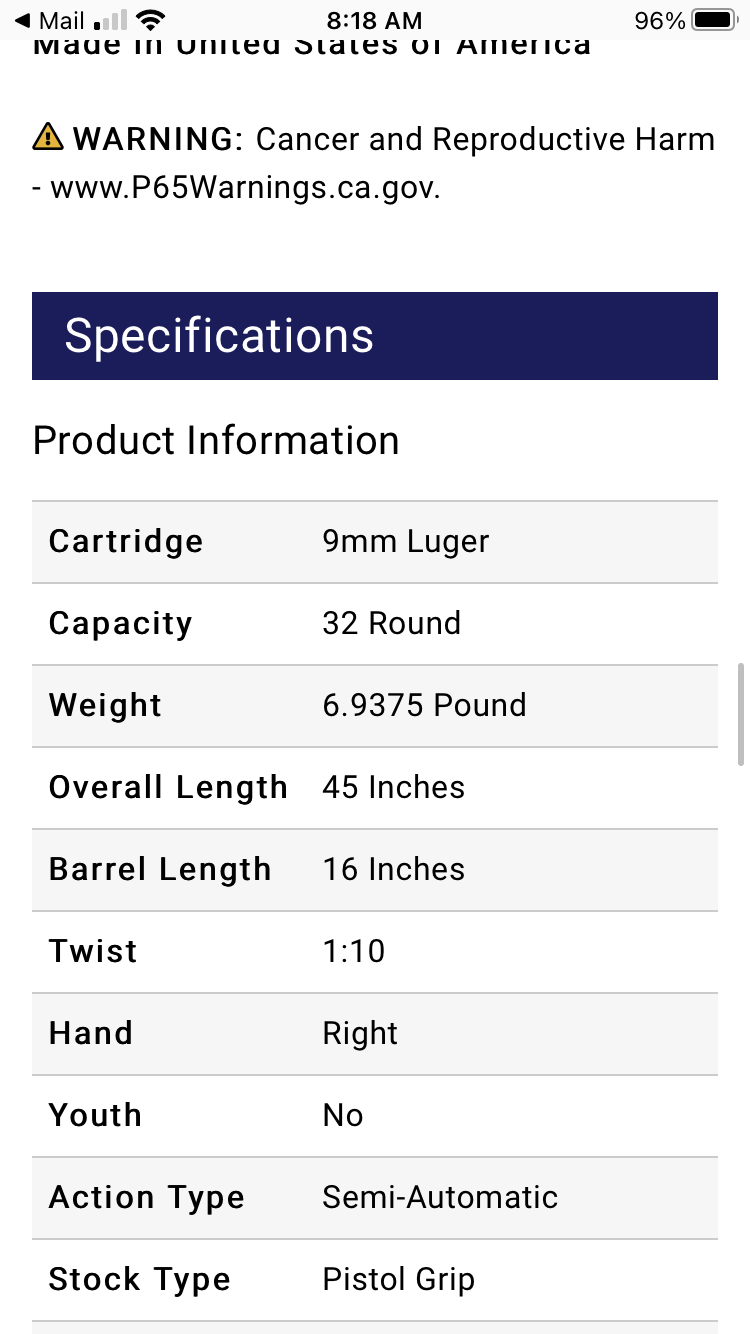The height and width of the screenshot is (1334, 750).
Task: Tap the Wi-Fi status icon
Action: 151,20
